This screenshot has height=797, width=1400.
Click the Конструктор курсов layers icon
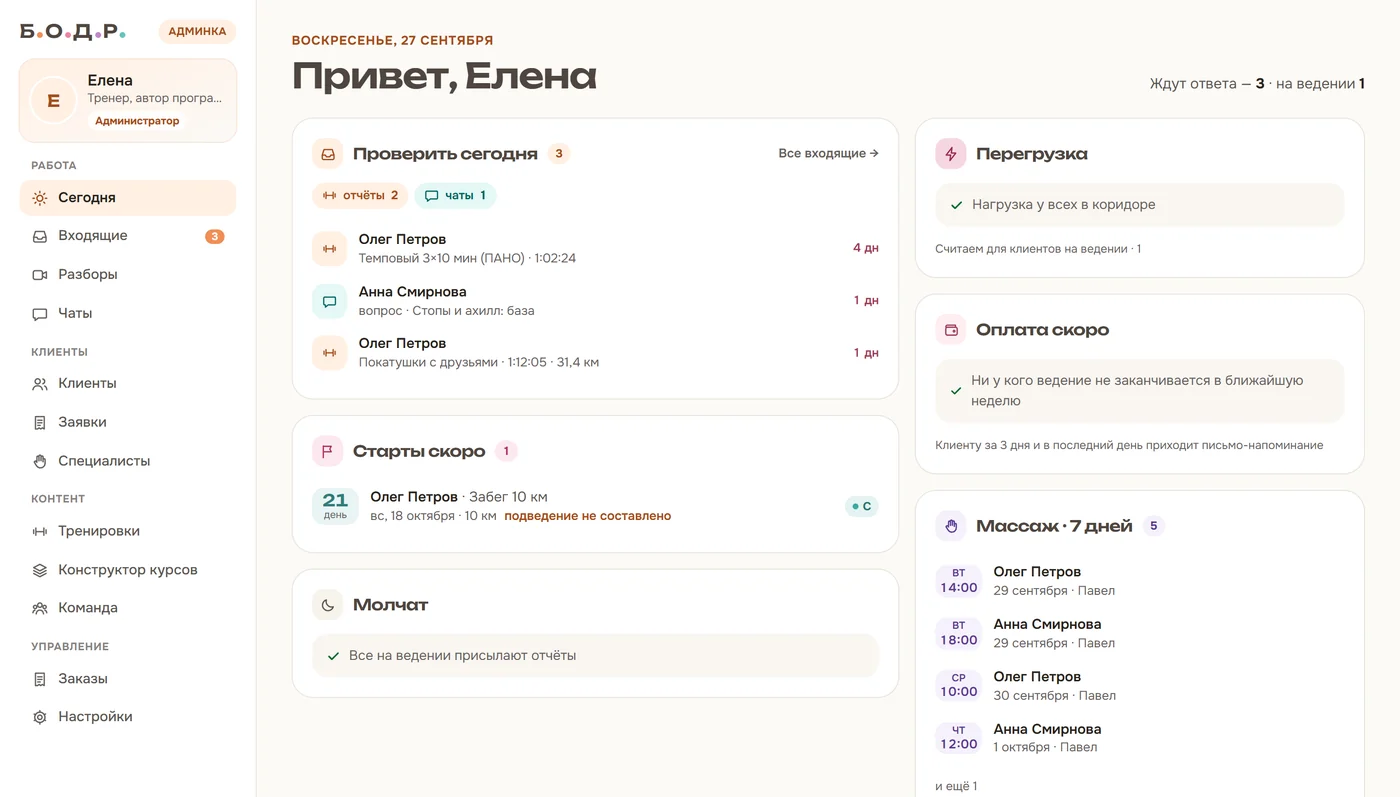(40, 570)
